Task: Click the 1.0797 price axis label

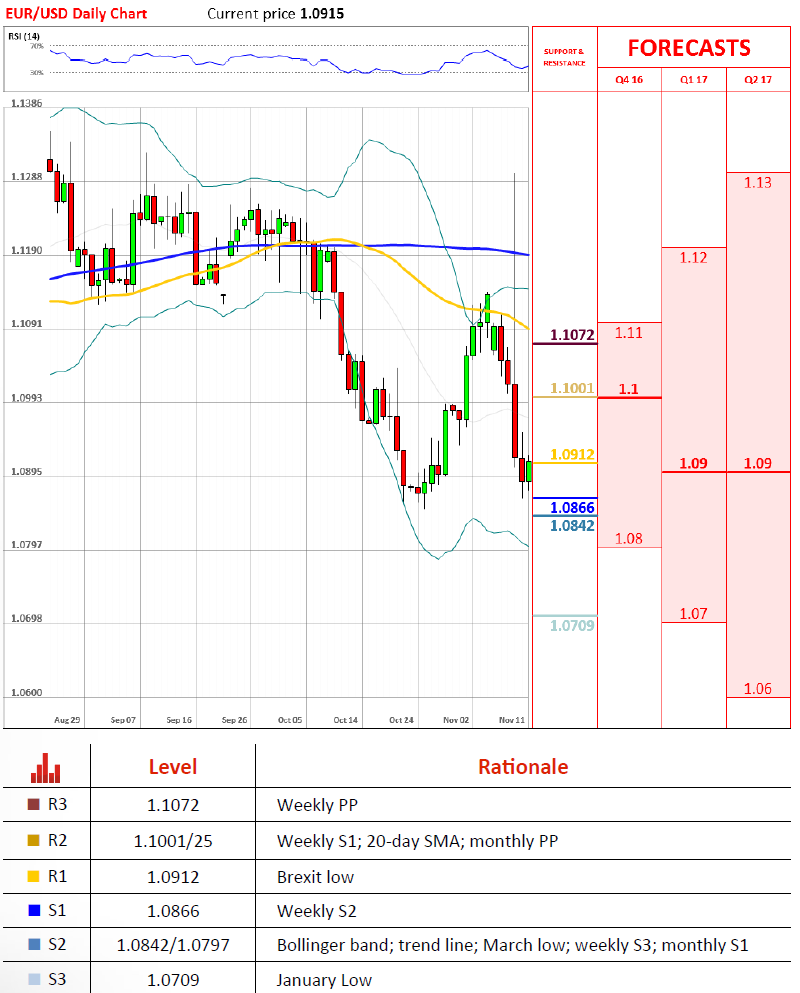Action: coord(27,545)
